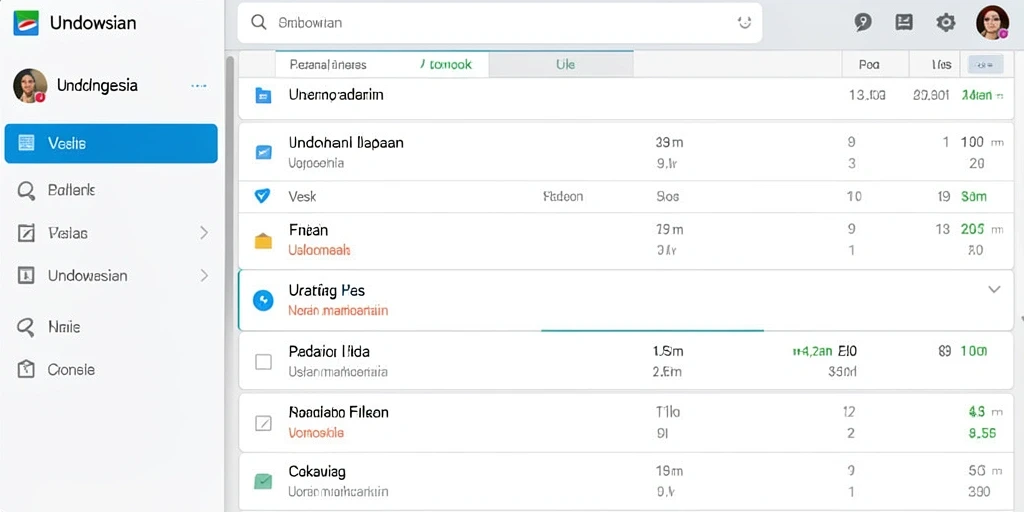The width and height of the screenshot is (1024, 512).
Task: Click the blue round icon beside Urating Pes
Action: [263, 300]
